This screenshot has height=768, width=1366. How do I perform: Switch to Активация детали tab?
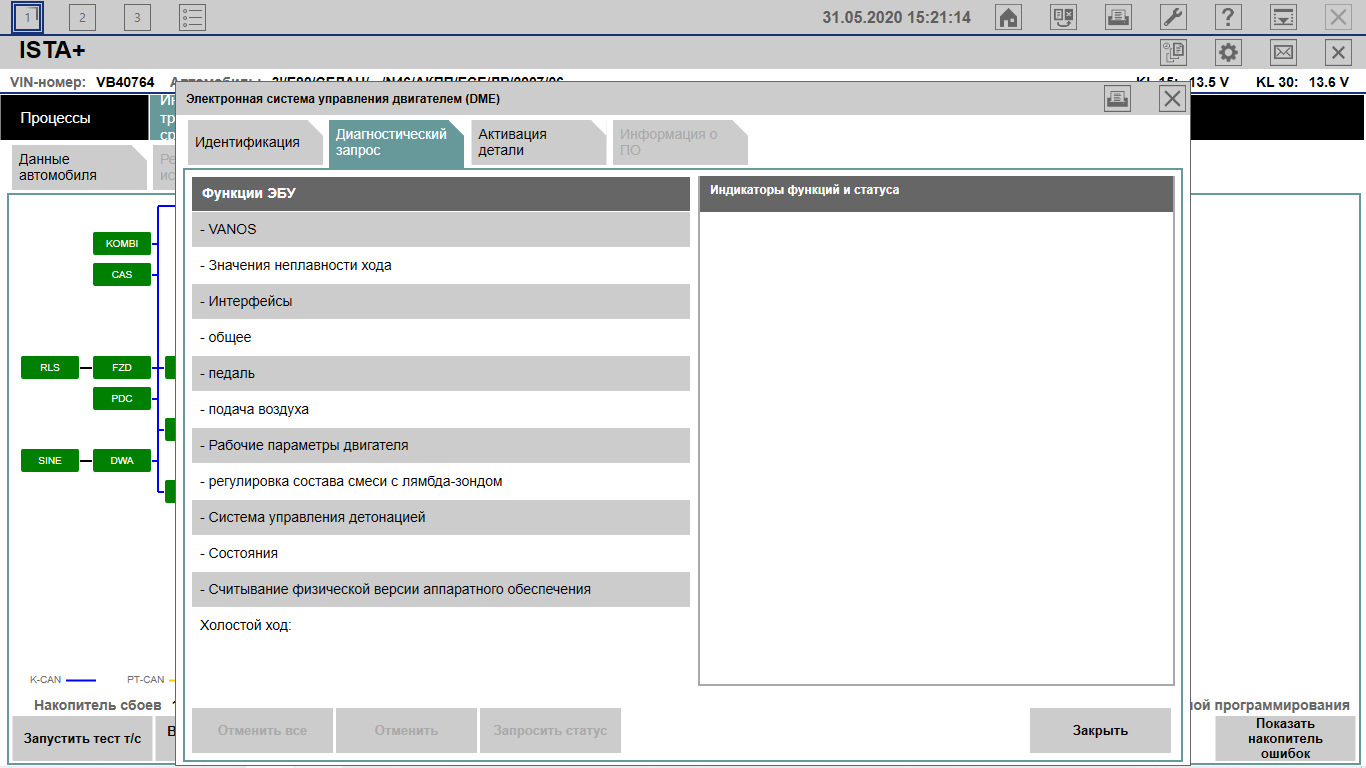coord(538,142)
